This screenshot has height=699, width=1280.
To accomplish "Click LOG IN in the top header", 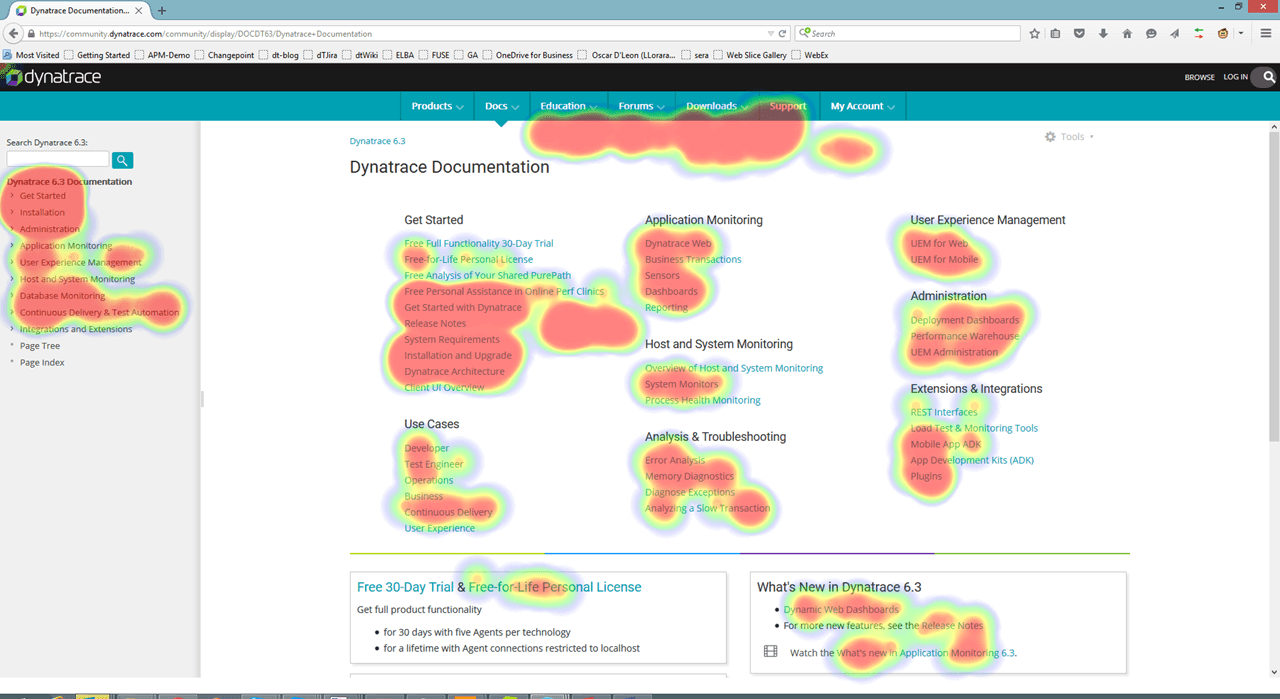I will [1235, 77].
